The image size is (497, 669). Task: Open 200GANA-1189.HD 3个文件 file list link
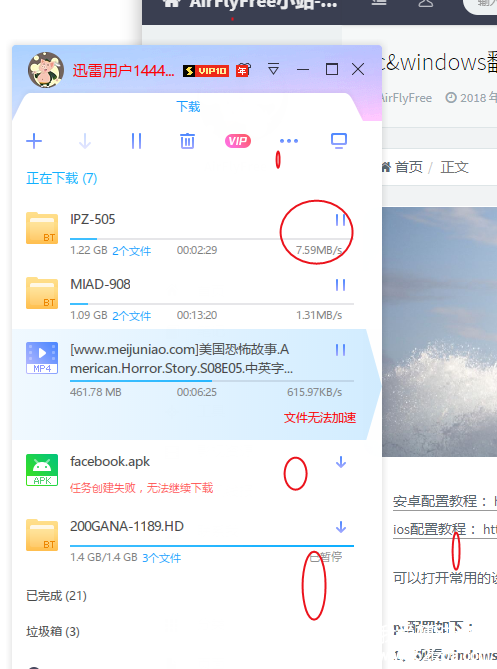coord(161,558)
